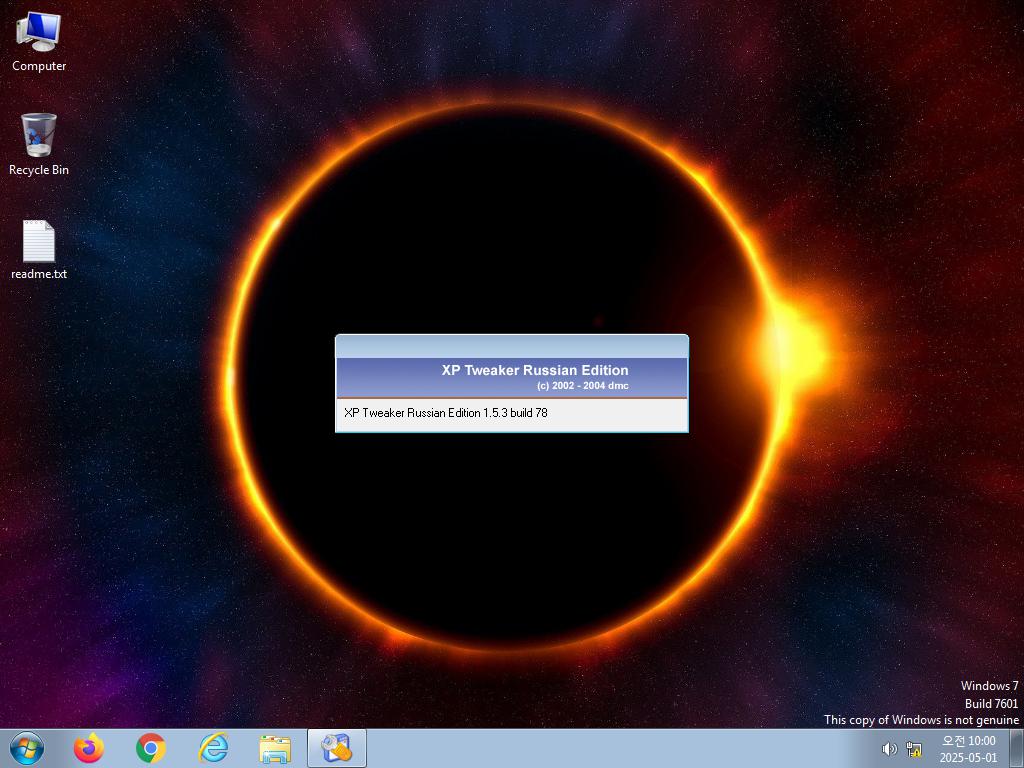Click the date 2025-05-01 in tray

click(968, 758)
